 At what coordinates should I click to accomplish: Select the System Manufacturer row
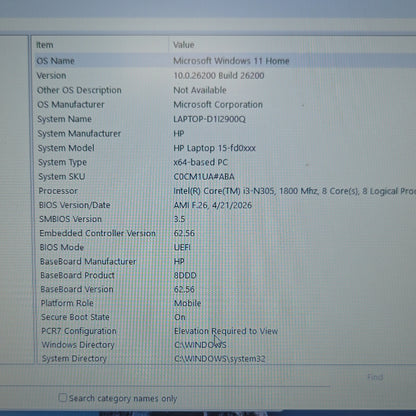click(x=225, y=134)
